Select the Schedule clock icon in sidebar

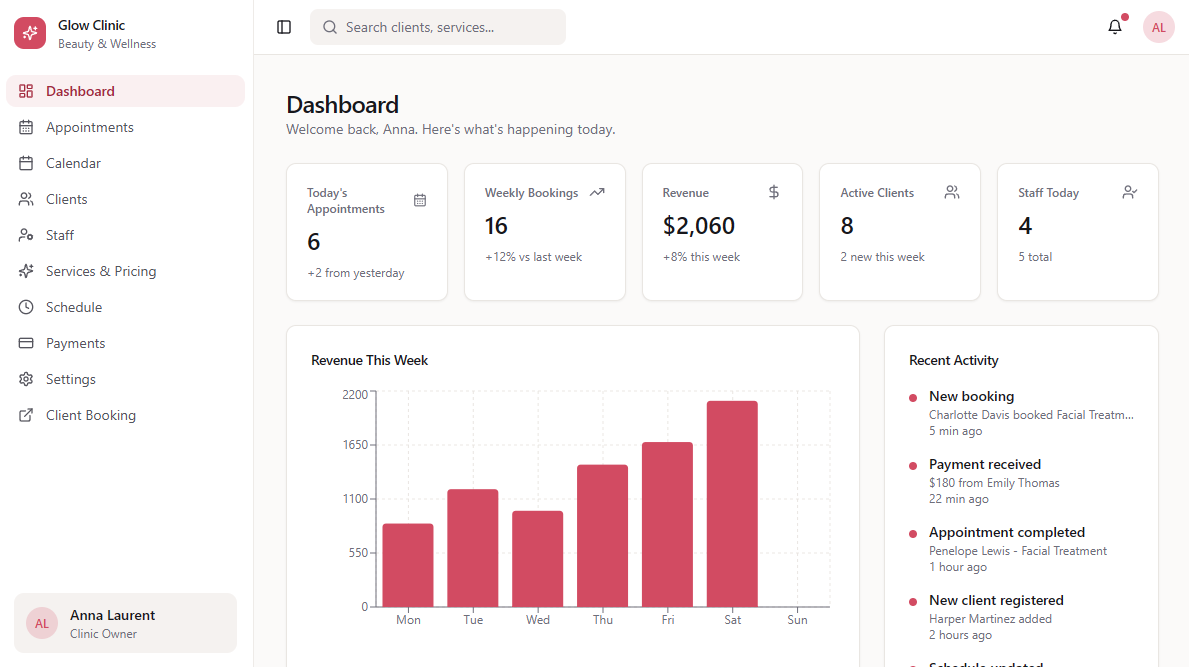26,307
